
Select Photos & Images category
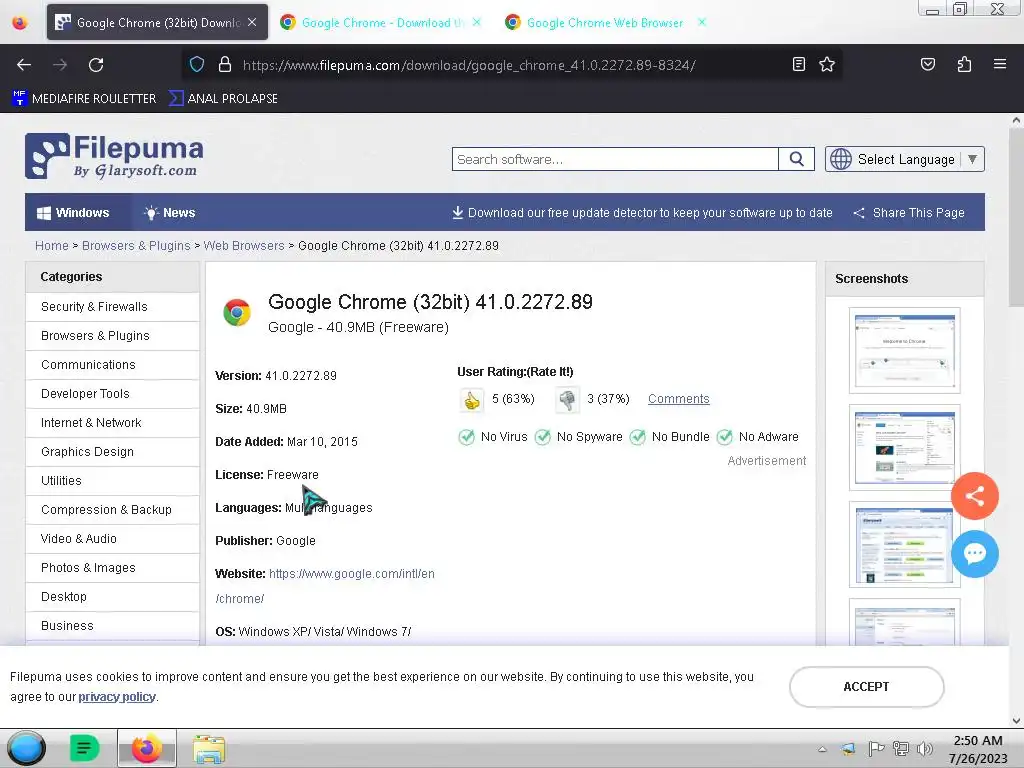click(x=112, y=568)
